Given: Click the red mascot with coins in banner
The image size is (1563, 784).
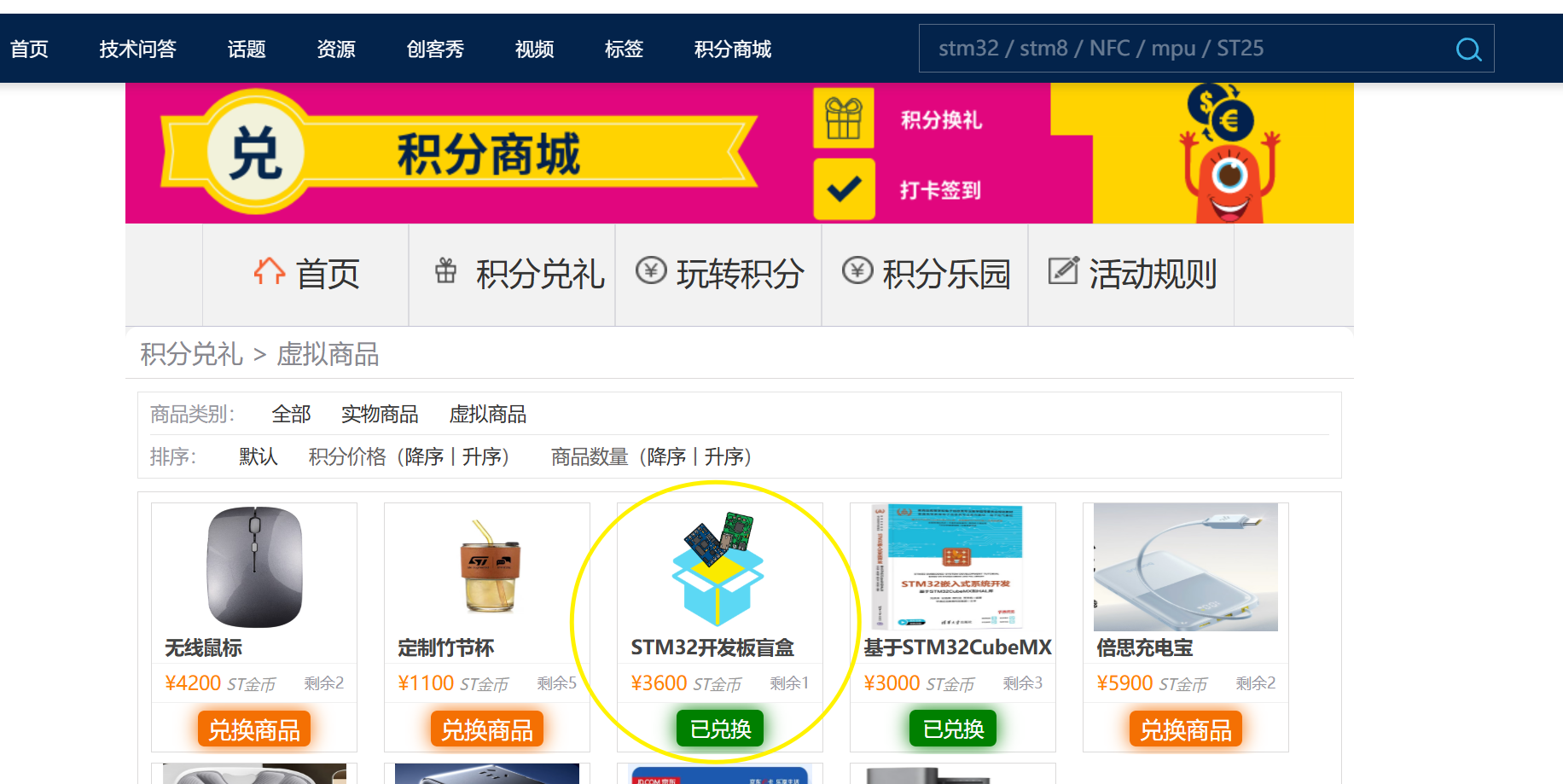Looking at the screenshot, I should coord(1229,154).
